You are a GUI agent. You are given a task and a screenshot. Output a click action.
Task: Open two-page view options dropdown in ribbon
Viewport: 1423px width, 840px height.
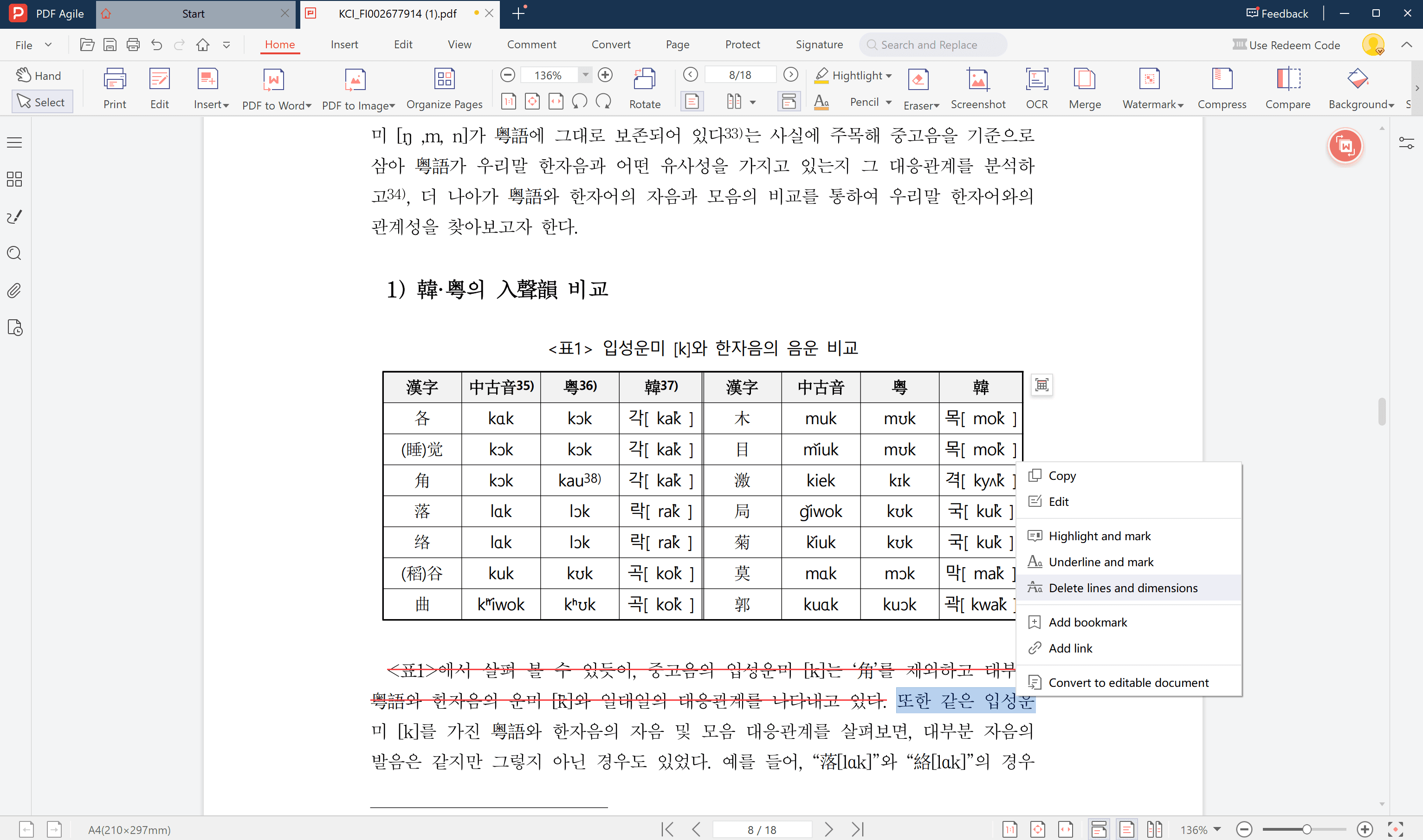click(x=753, y=103)
